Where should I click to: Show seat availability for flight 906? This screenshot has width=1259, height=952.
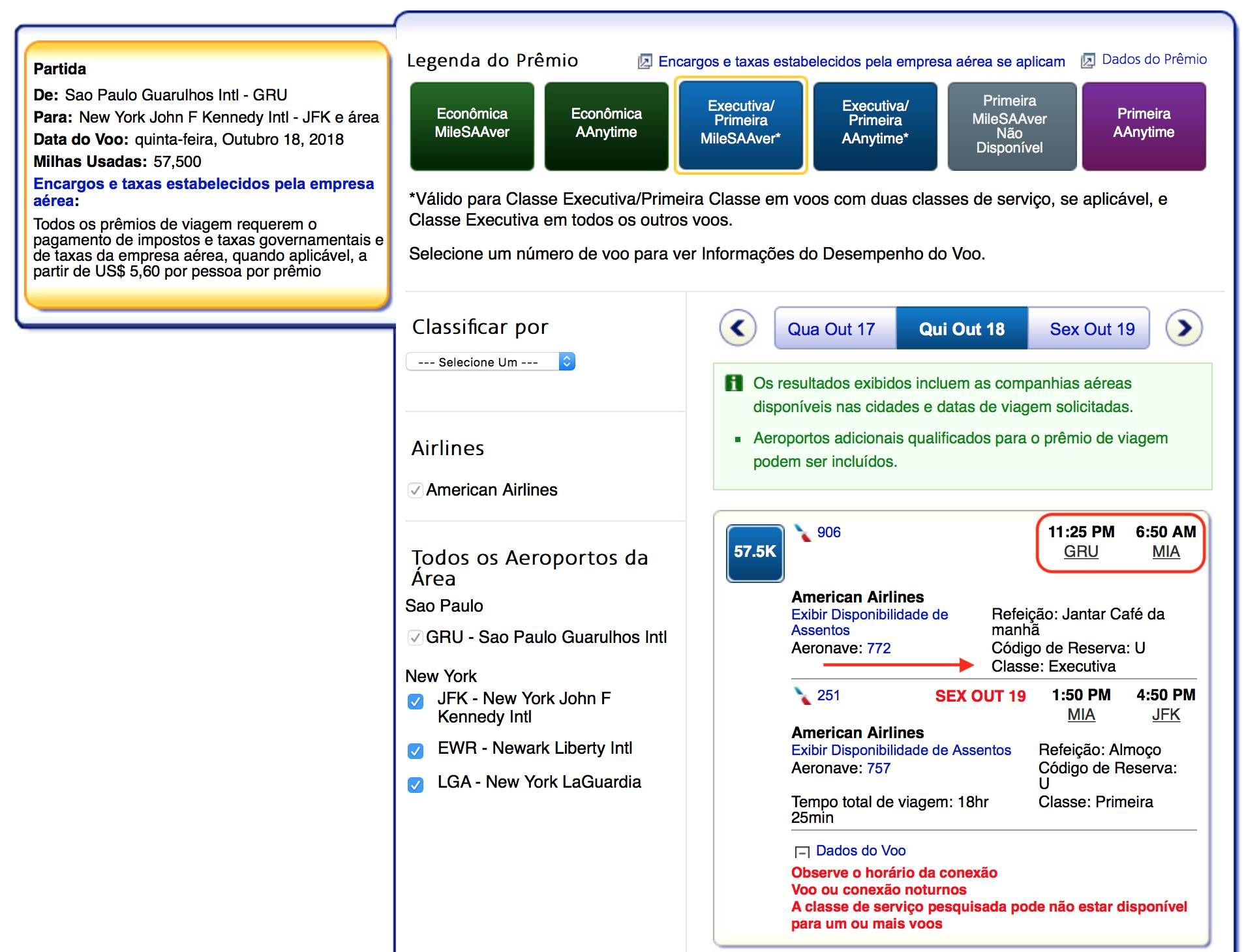click(x=870, y=622)
